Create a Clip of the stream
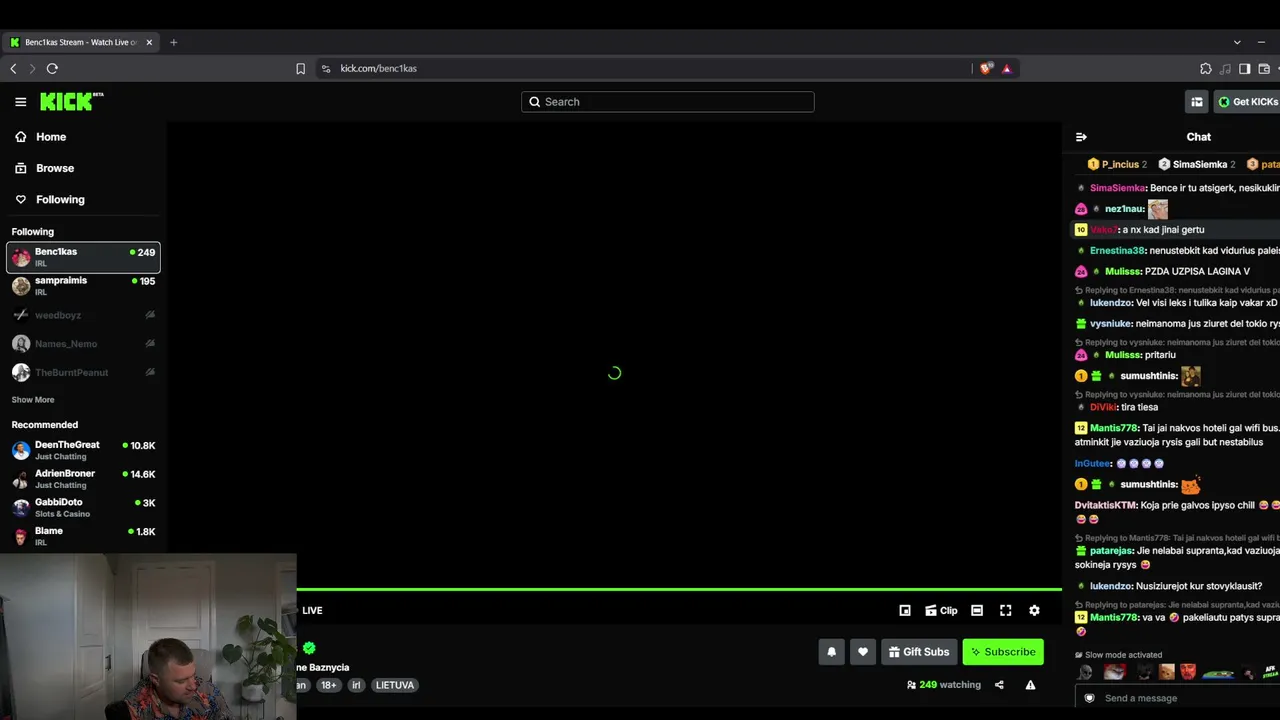 click(x=941, y=611)
